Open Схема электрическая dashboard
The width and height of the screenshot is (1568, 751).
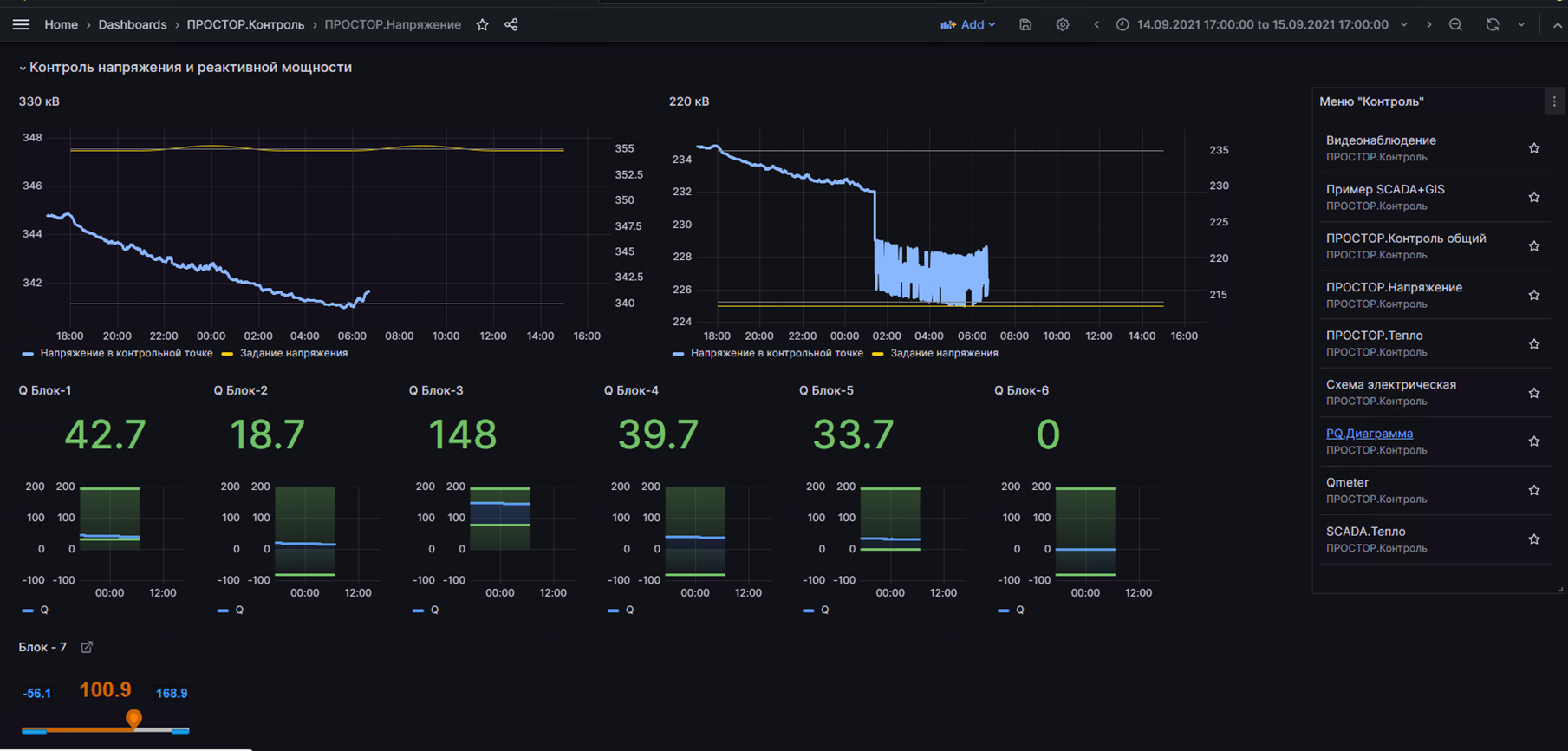[x=1390, y=385]
